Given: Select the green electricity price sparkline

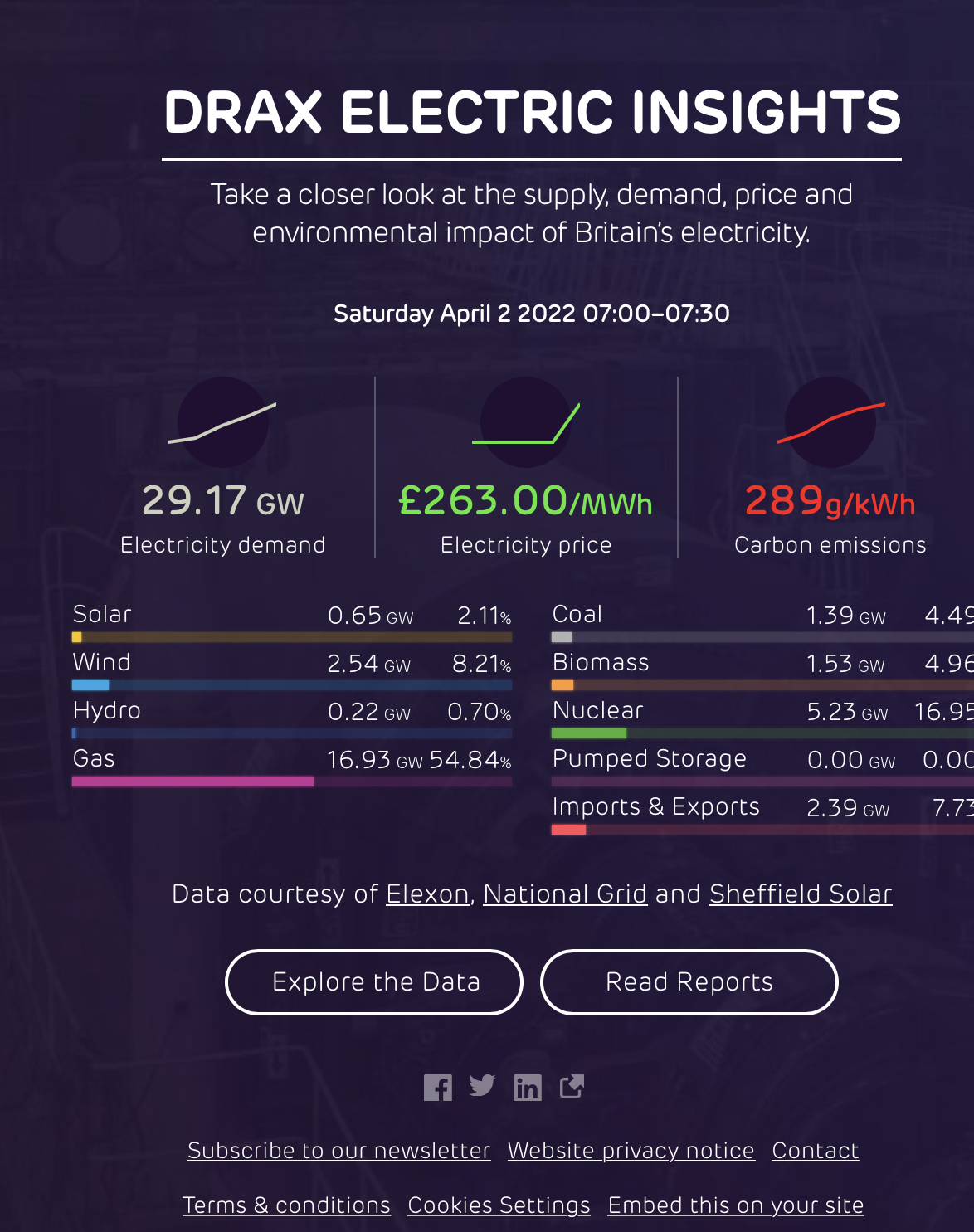Looking at the screenshot, I should click(x=526, y=422).
